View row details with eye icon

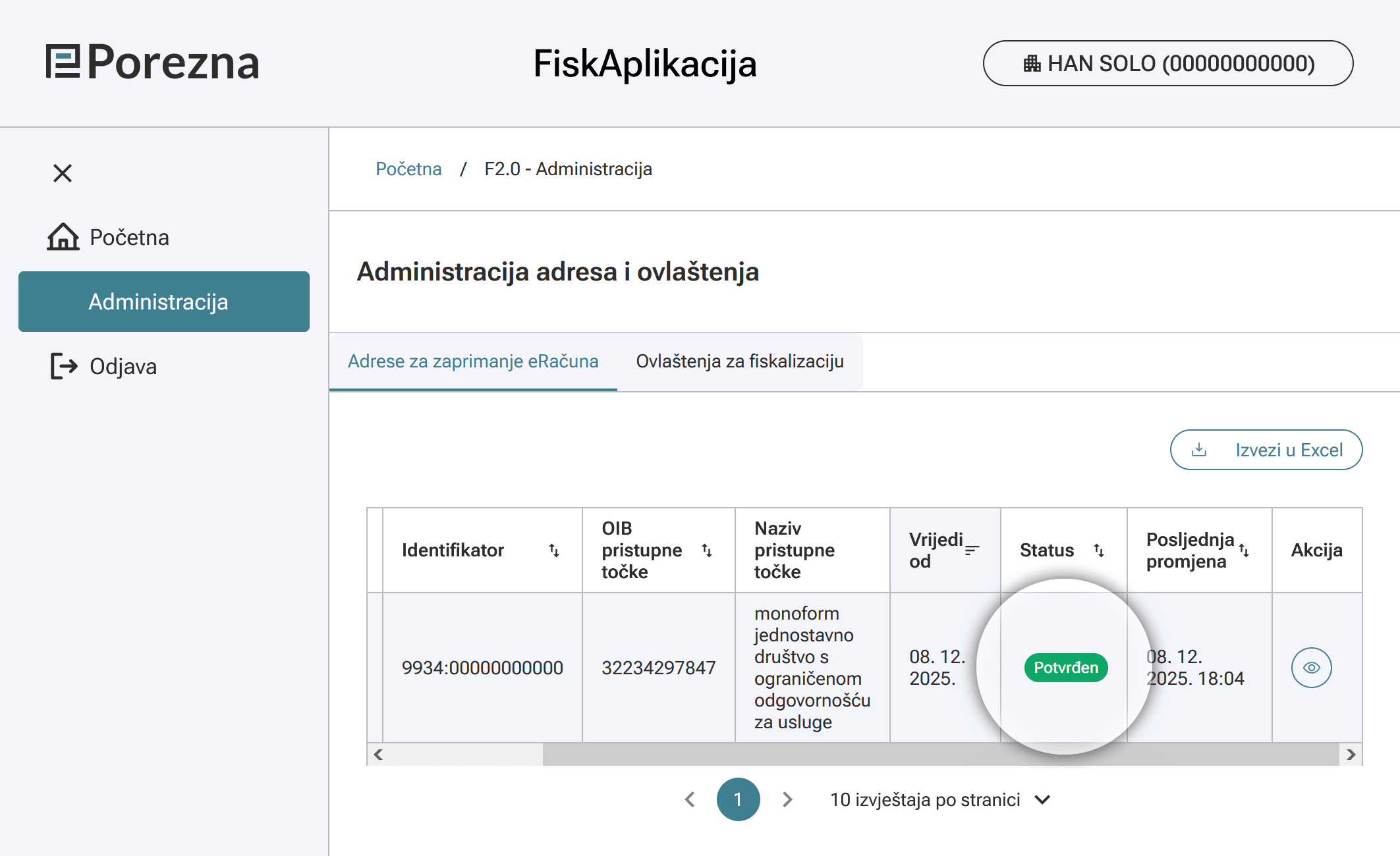[1311, 668]
